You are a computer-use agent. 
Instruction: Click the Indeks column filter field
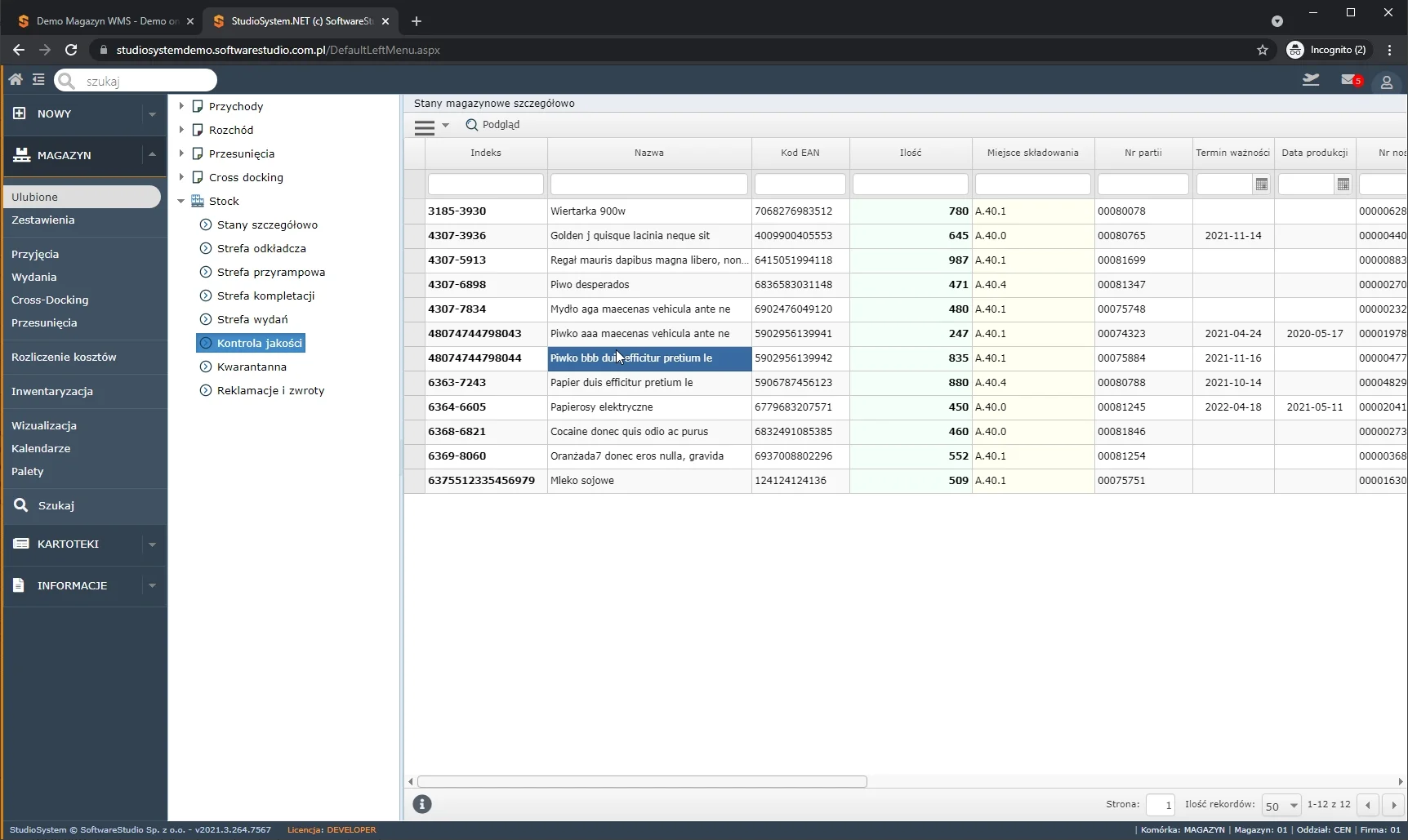(x=485, y=184)
